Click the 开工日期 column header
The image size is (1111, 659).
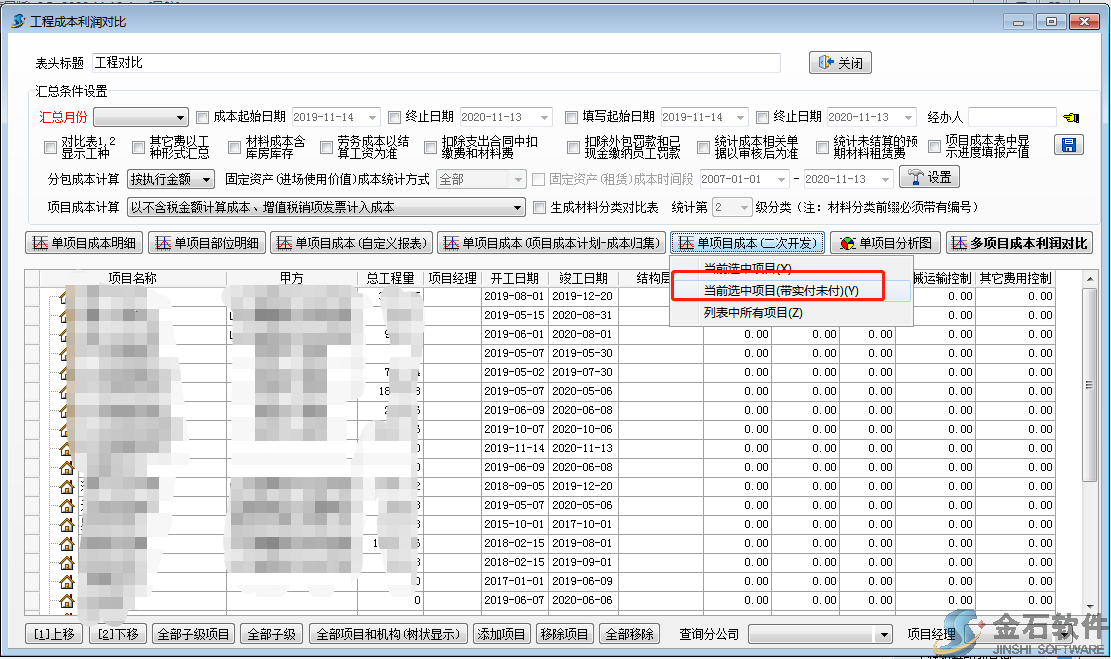click(515, 278)
